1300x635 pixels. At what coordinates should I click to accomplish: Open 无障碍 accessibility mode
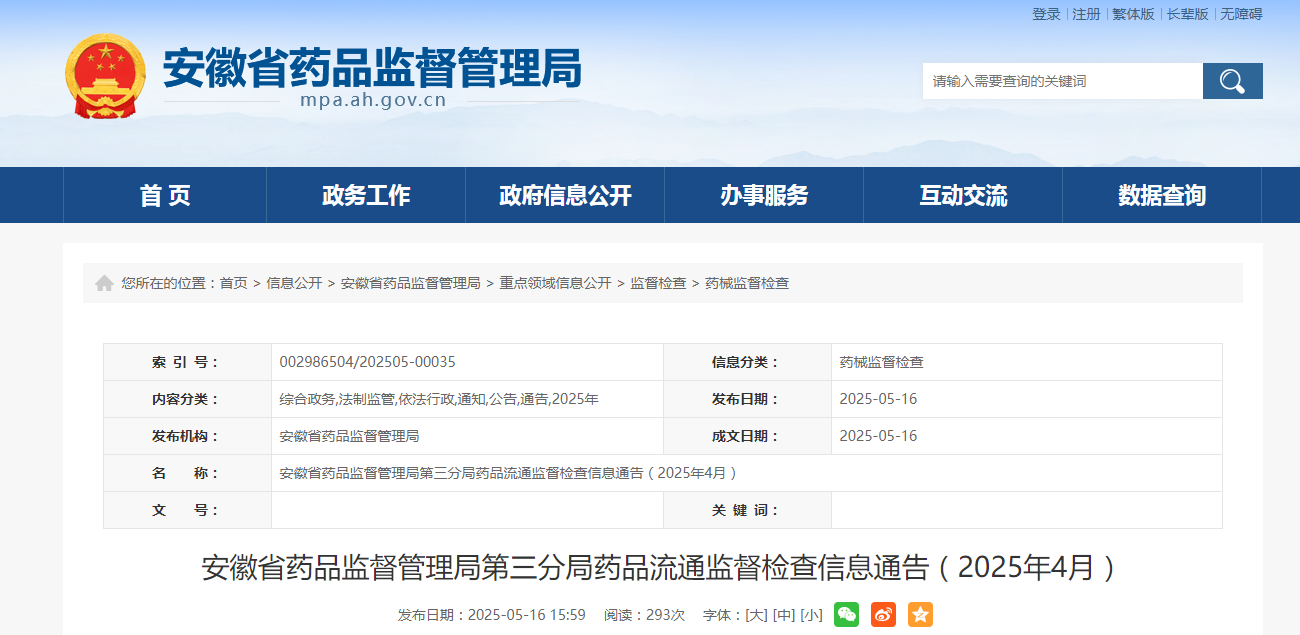pos(1241,14)
